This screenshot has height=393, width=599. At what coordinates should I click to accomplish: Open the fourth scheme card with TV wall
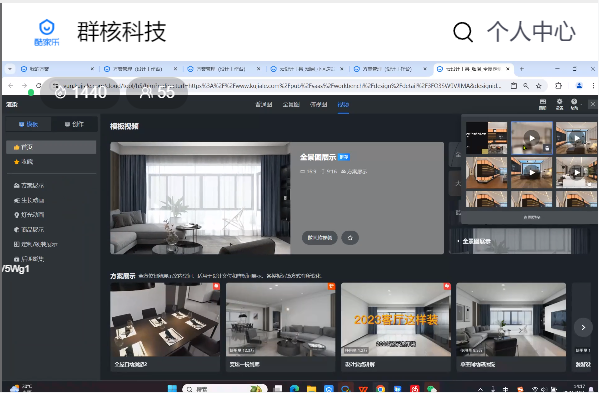tap(511, 327)
